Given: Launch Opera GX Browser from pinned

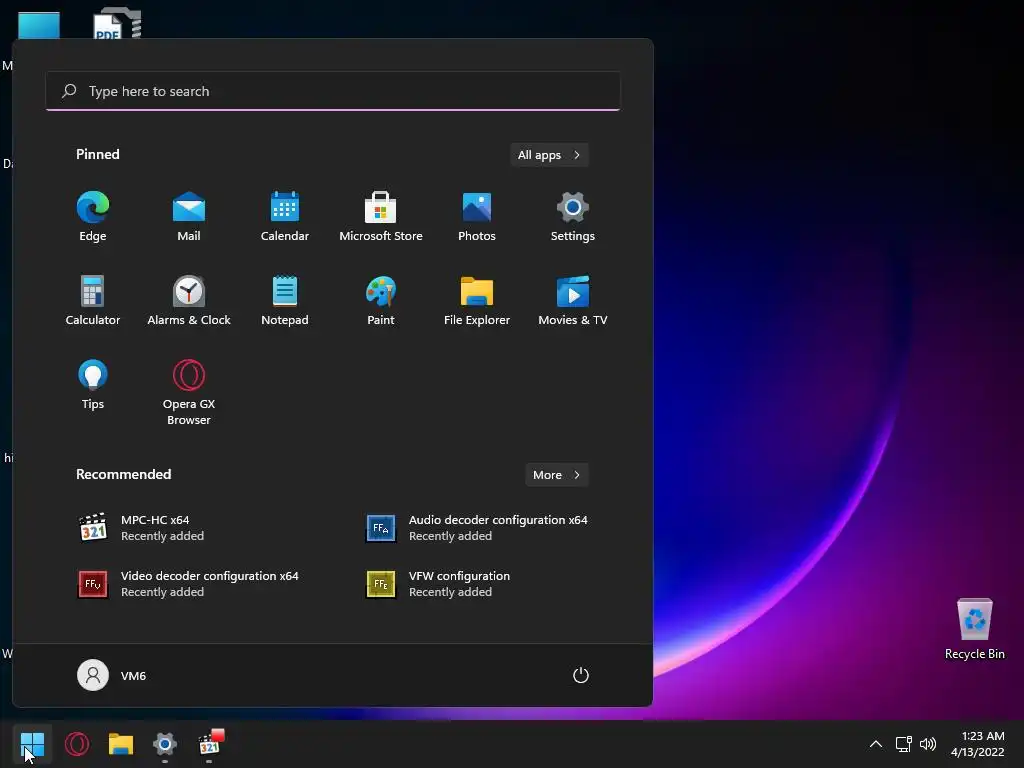Looking at the screenshot, I should click(189, 392).
